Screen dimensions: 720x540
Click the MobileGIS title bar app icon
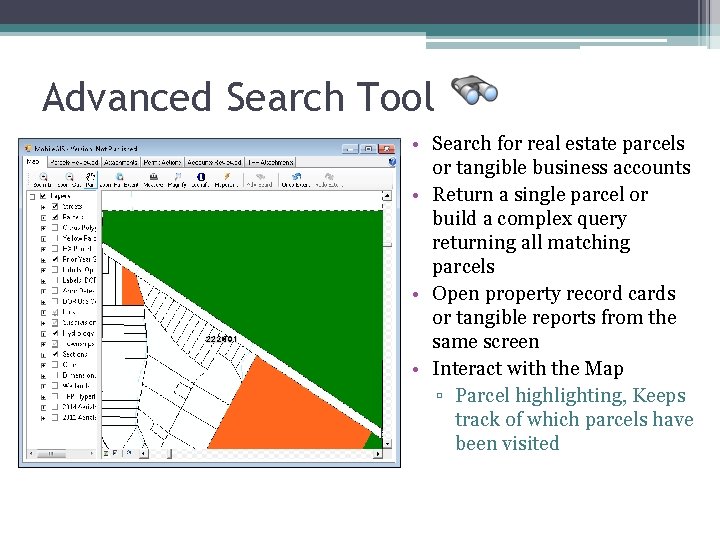(x=28, y=148)
